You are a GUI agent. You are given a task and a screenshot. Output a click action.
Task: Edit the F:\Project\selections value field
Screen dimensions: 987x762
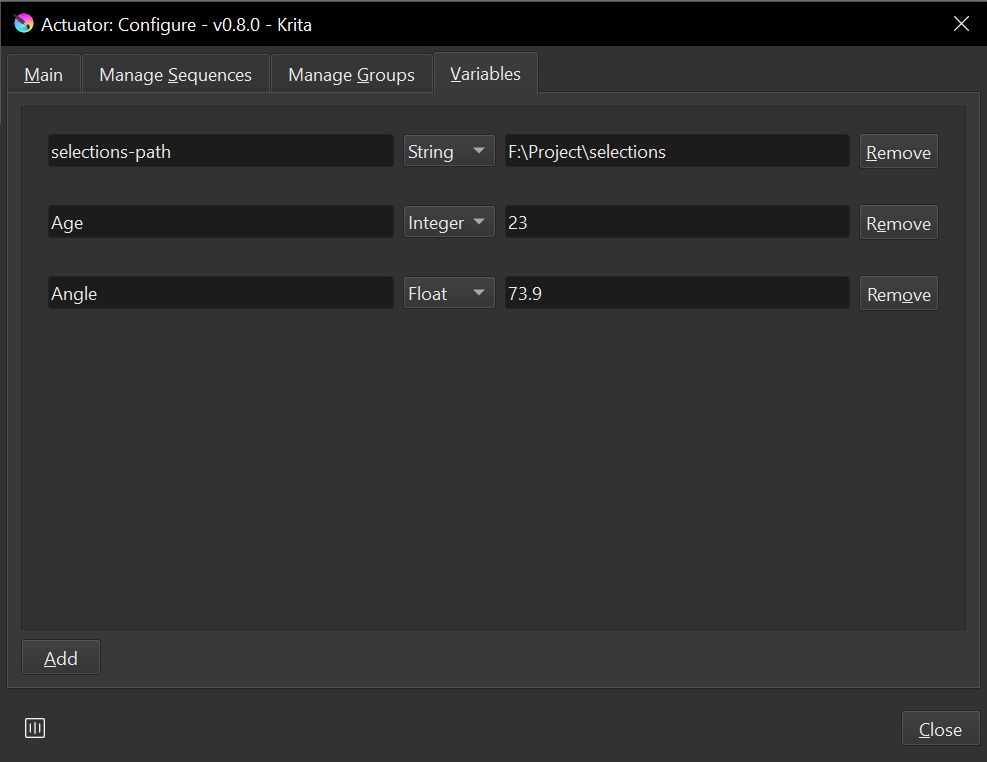tap(677, 152)
